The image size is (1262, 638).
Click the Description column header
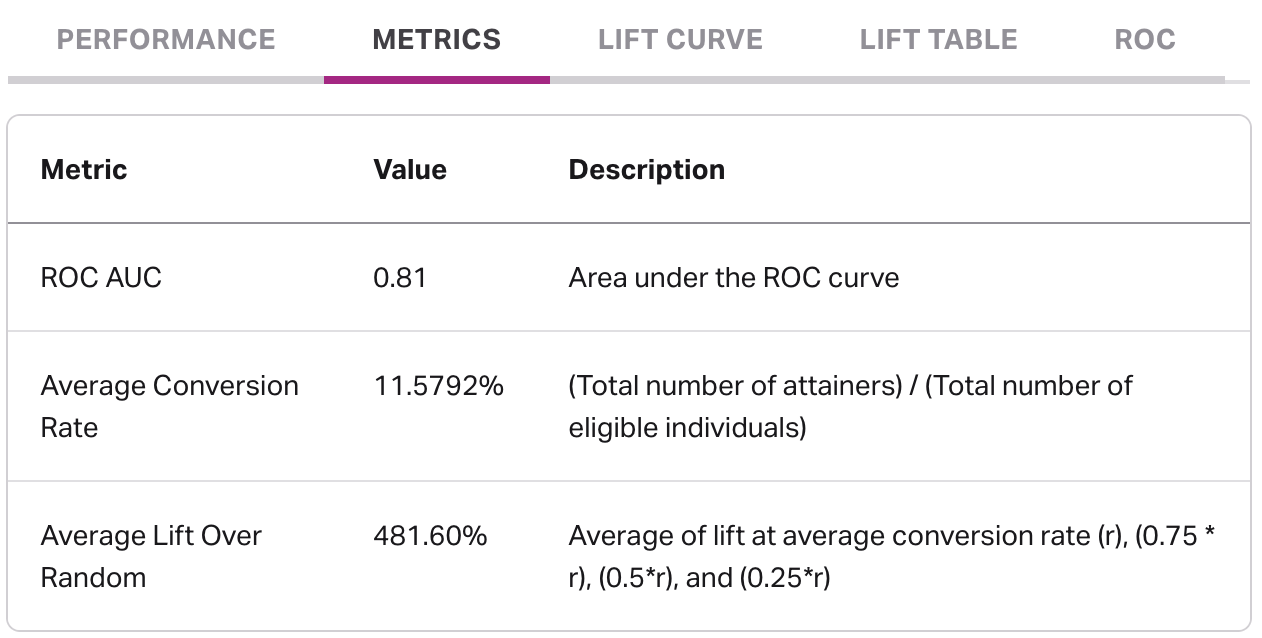tap(646, 169)
